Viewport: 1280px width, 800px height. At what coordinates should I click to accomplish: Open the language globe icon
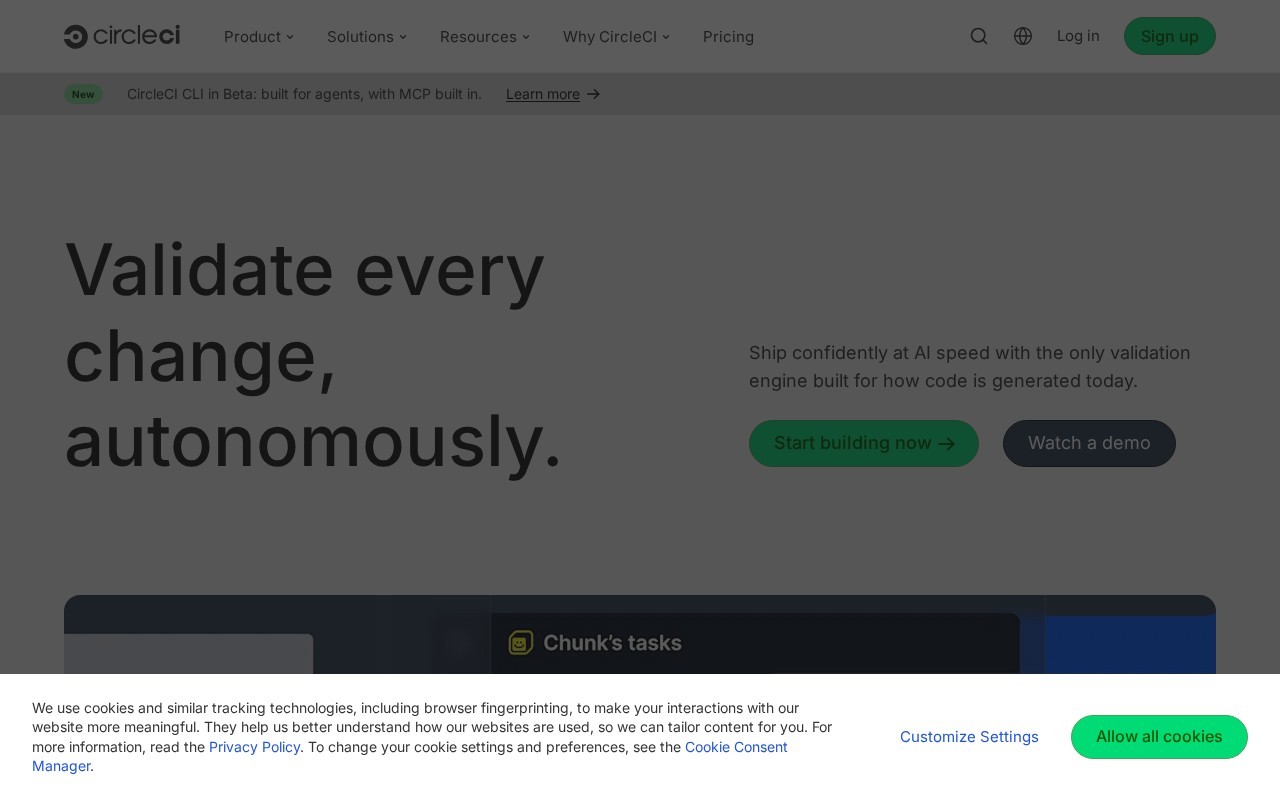click(1023, 36)
